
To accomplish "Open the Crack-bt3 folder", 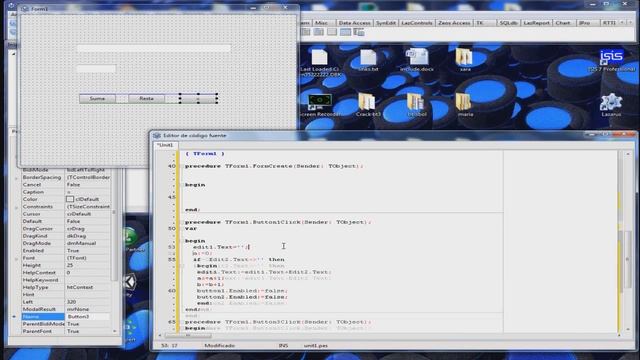I will tap(368, 105).
